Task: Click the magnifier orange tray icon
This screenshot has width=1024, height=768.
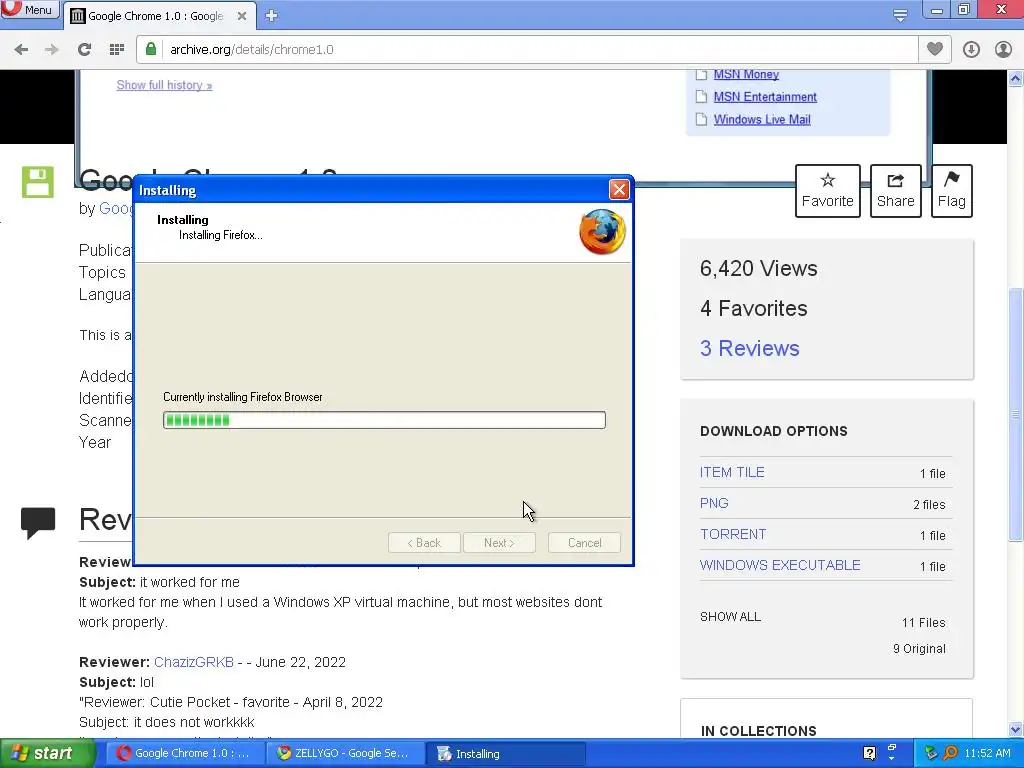Action: click(x=951, y=753)
